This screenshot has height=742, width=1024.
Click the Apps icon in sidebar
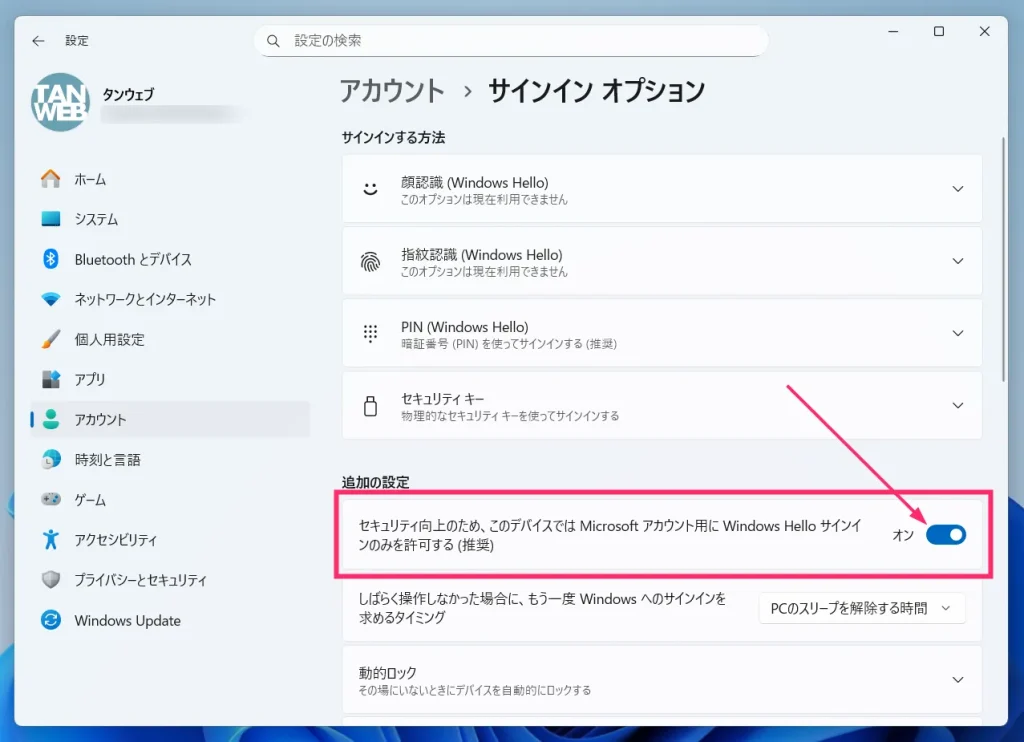pos(50,379)
